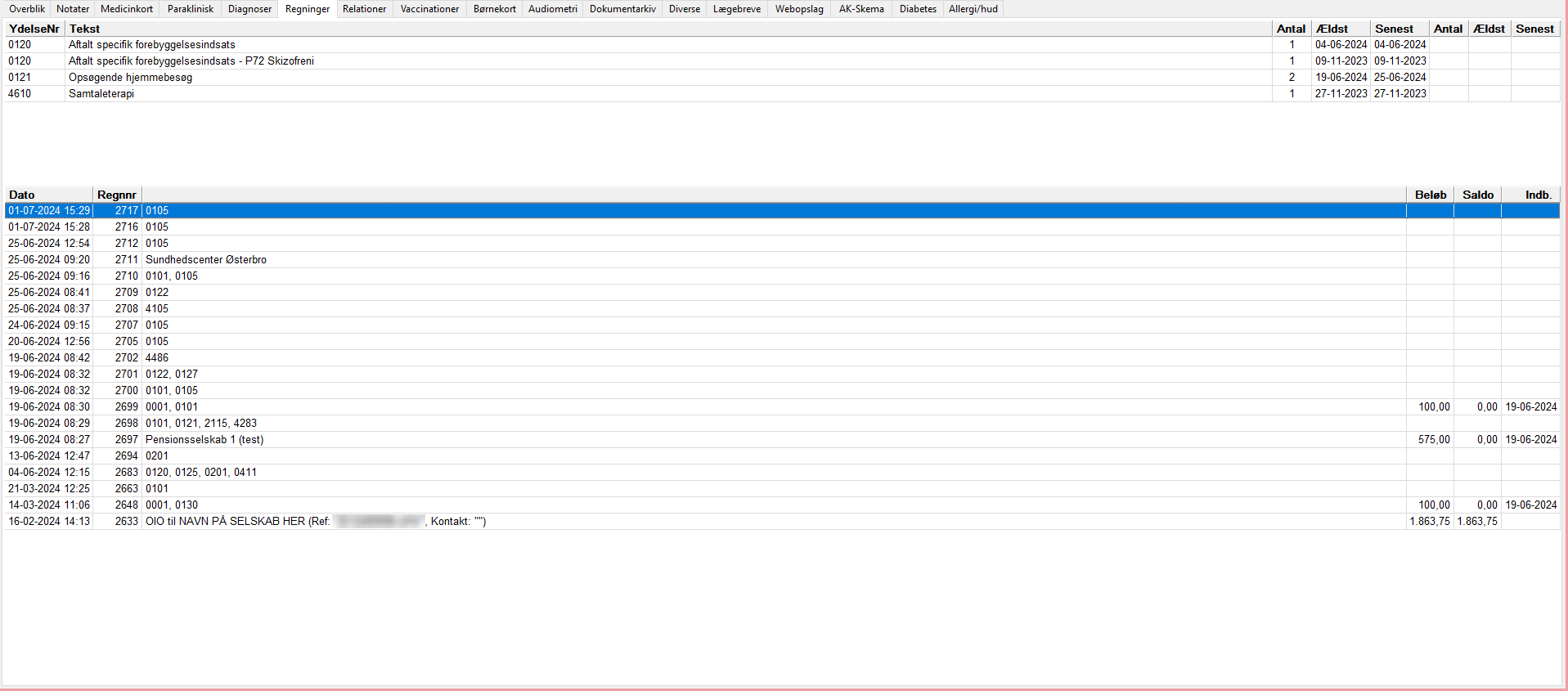Select the 'Pensionsselskab 1 (test)' invoice row
1568x691 pixels.
tap(782, 440)
